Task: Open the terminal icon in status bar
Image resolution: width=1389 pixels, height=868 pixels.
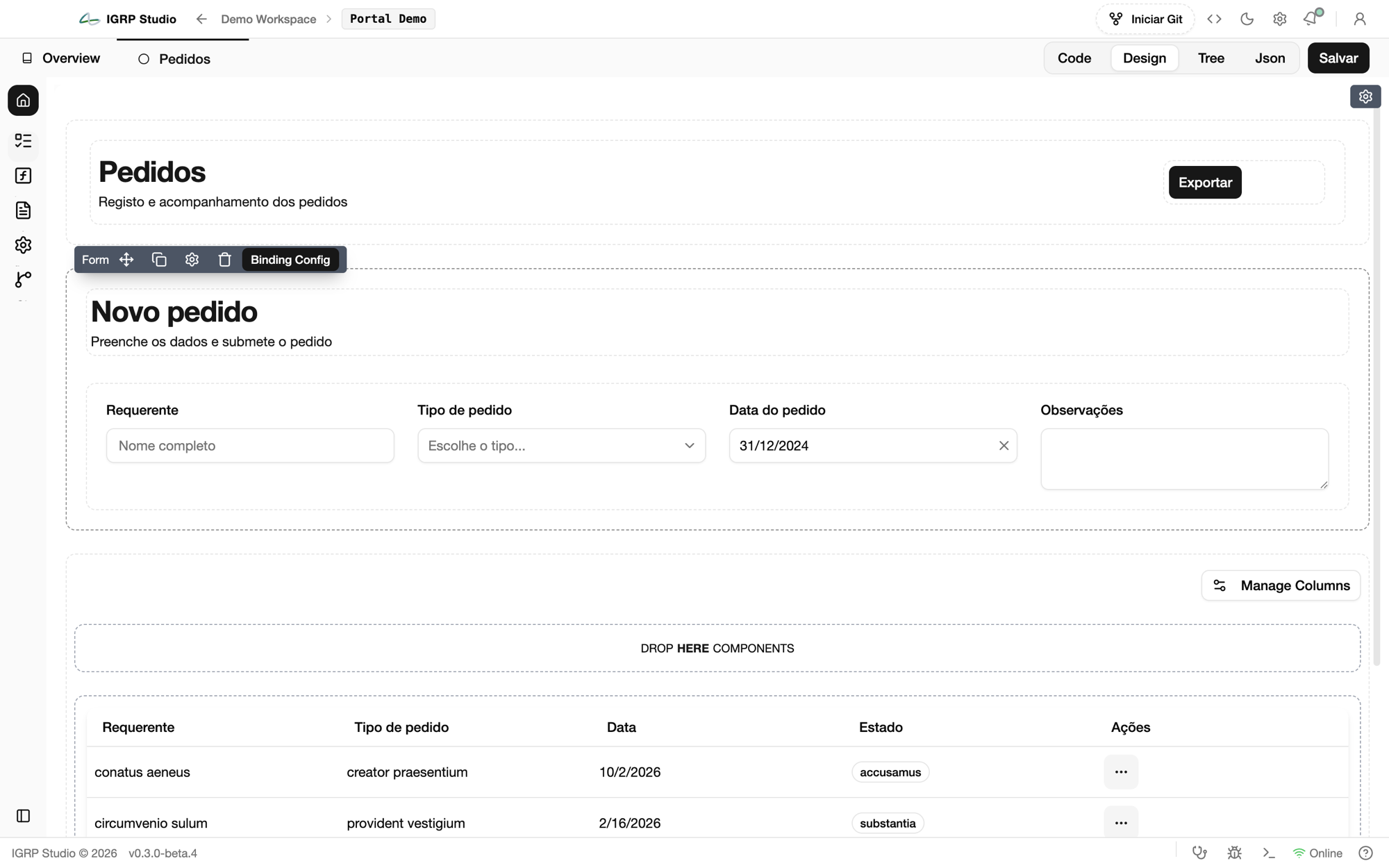Action: tap(1269, 853)
